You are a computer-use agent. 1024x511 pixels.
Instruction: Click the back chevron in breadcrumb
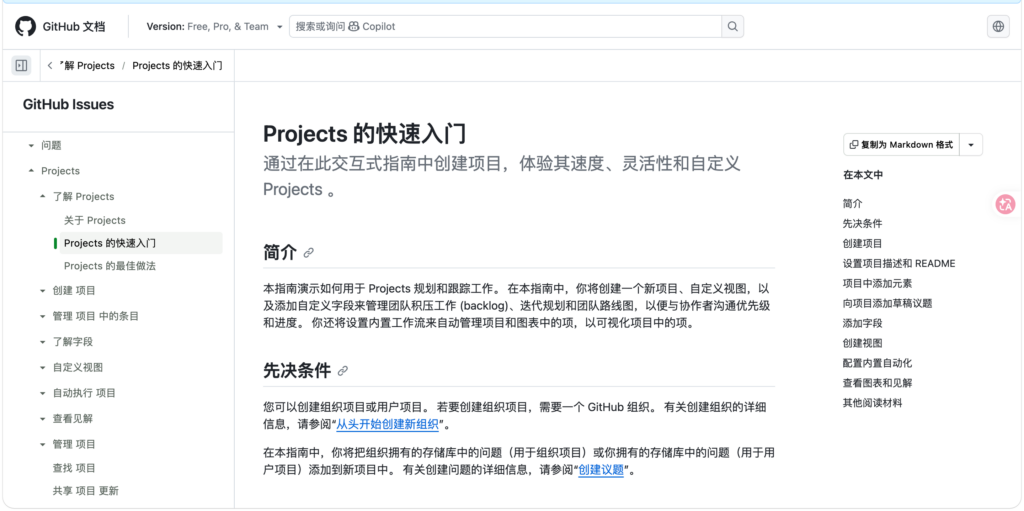pos(50,65)
